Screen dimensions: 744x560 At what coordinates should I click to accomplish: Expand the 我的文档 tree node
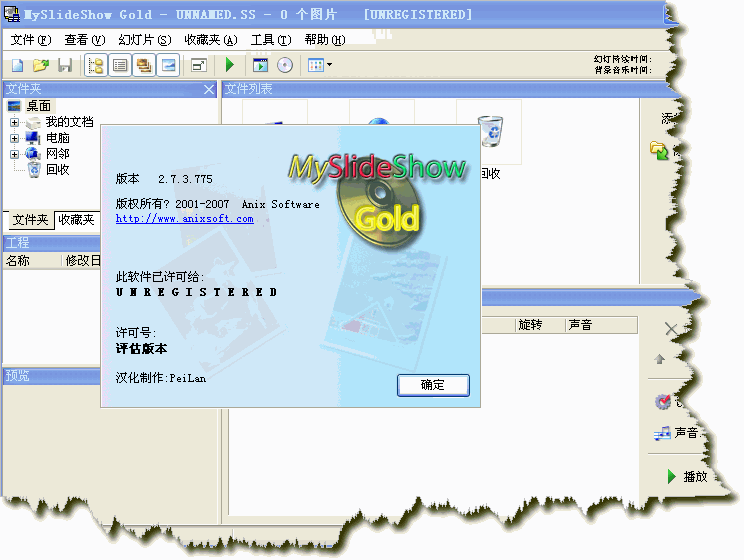(14, 122)
